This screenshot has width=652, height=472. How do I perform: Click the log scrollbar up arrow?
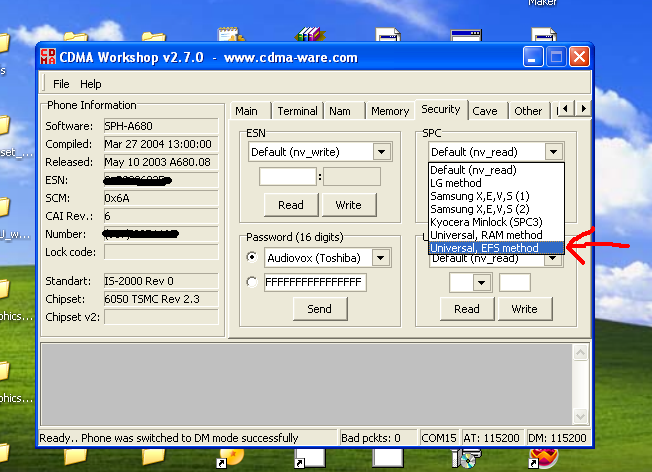[580, 353]
